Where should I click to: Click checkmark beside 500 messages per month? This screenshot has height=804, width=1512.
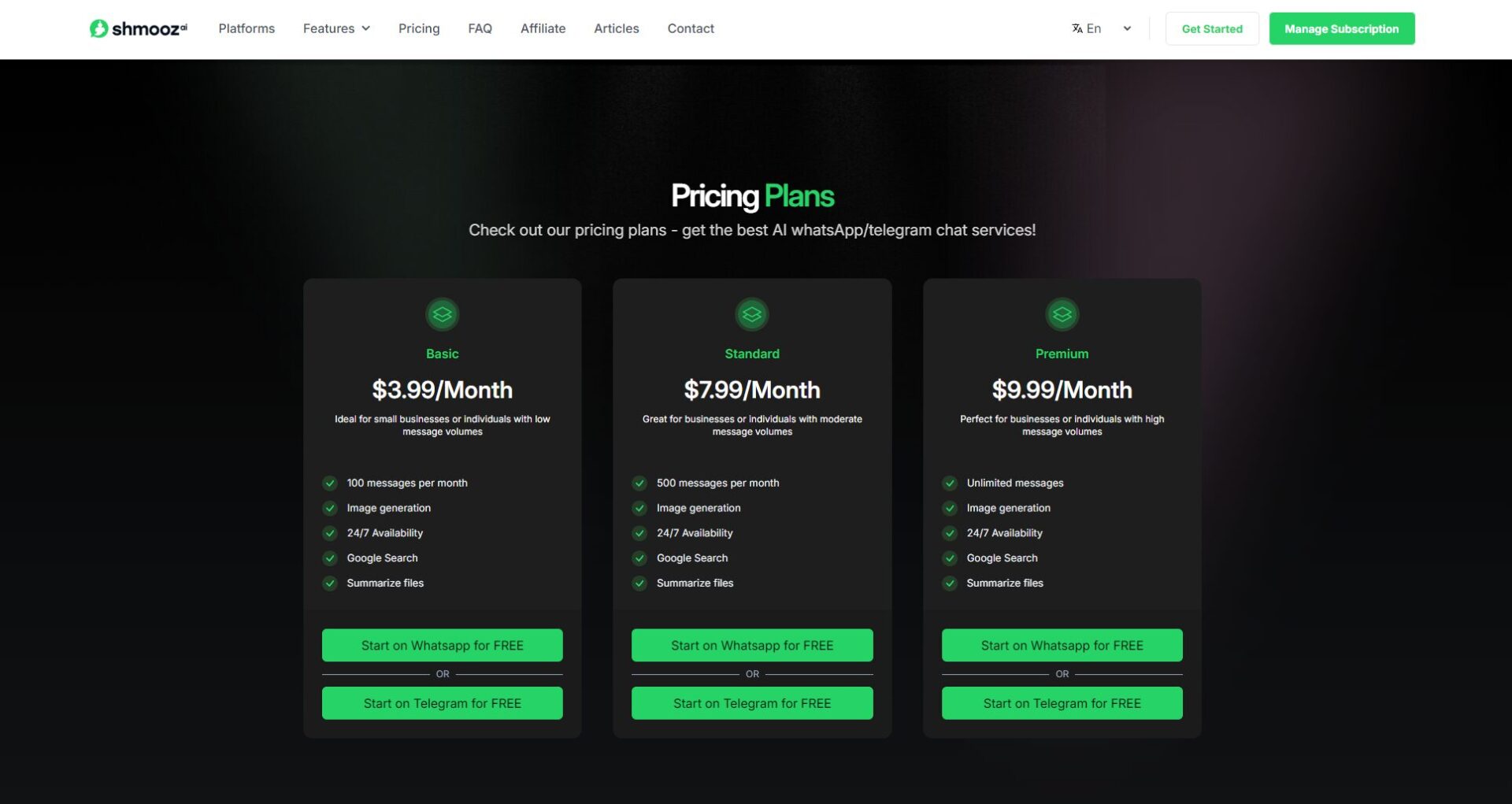pos(639,483)
